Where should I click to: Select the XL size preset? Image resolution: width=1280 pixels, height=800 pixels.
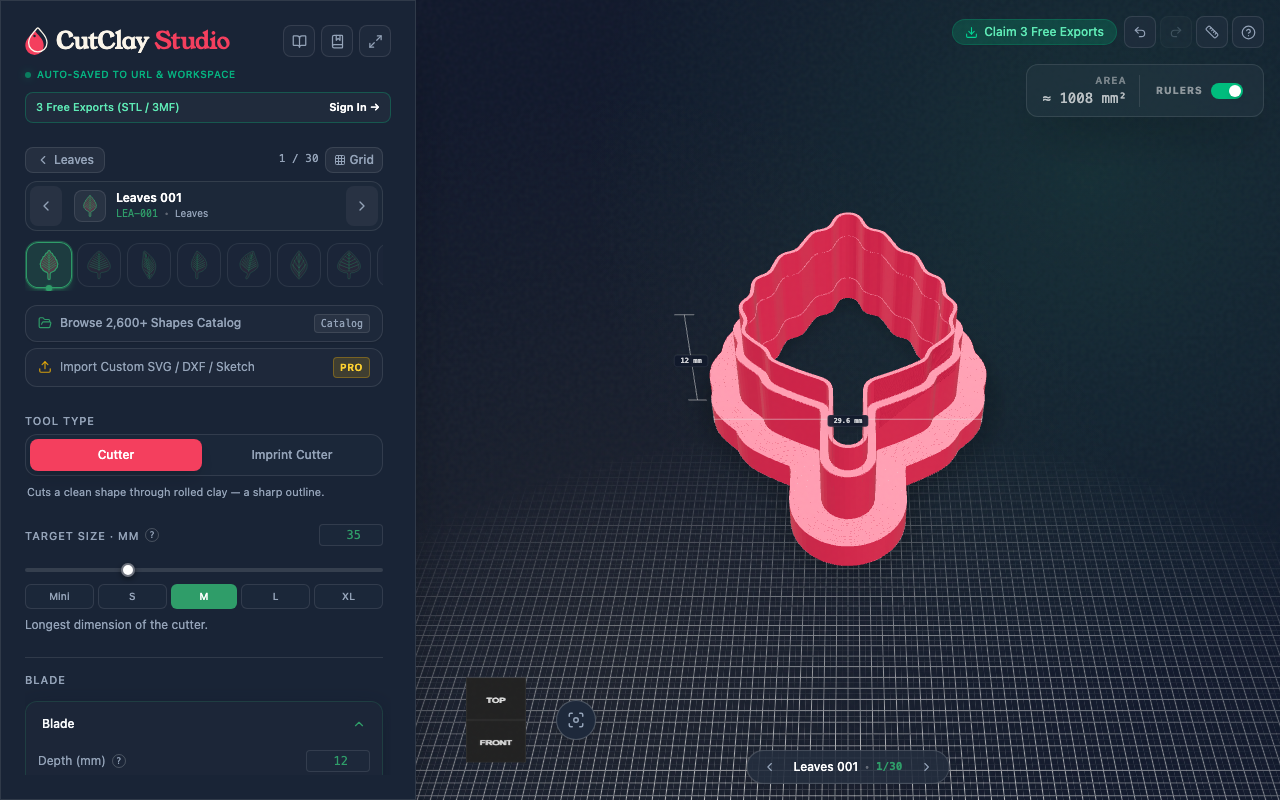pyautogui.click(x=348, y=597)
